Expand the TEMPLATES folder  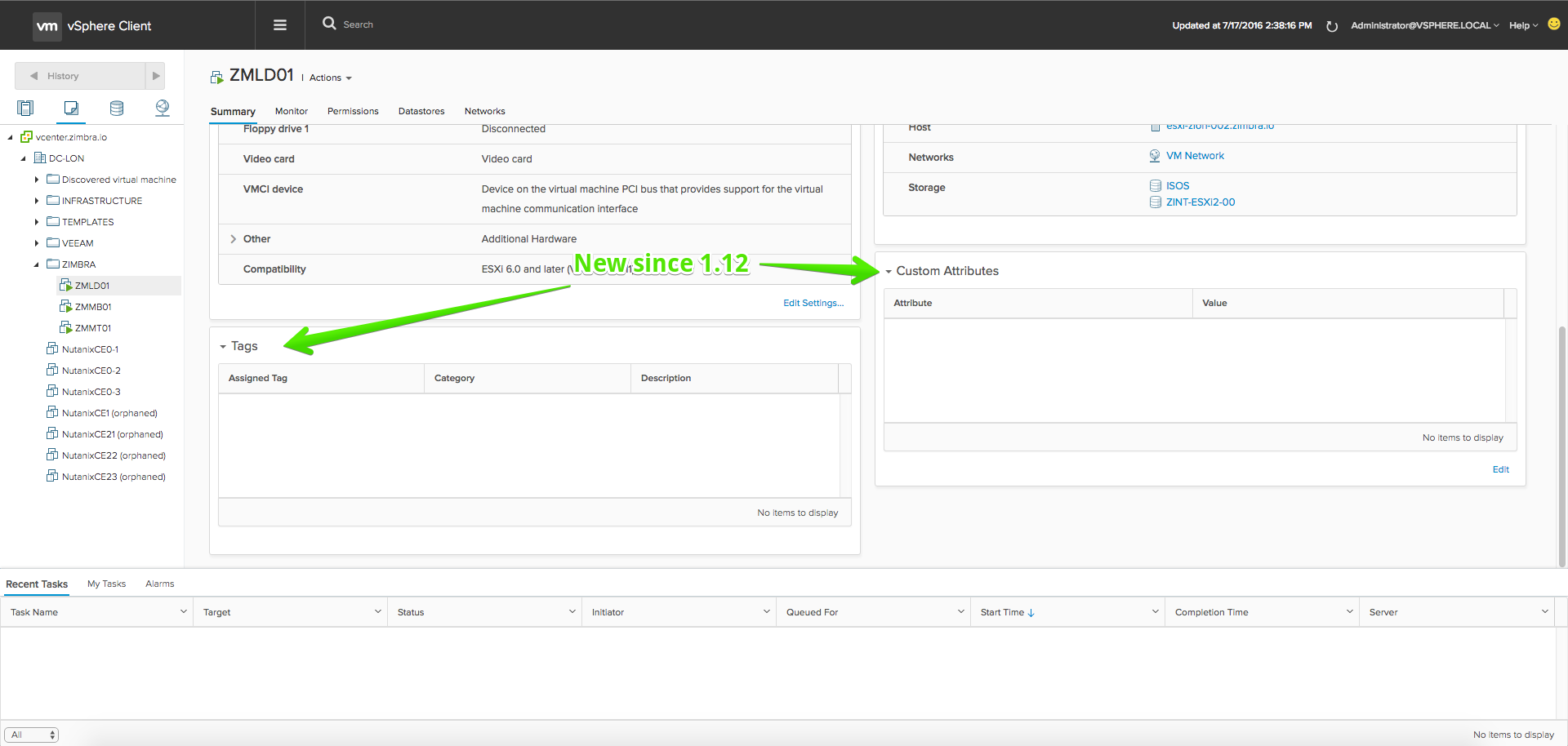[36, 222]
